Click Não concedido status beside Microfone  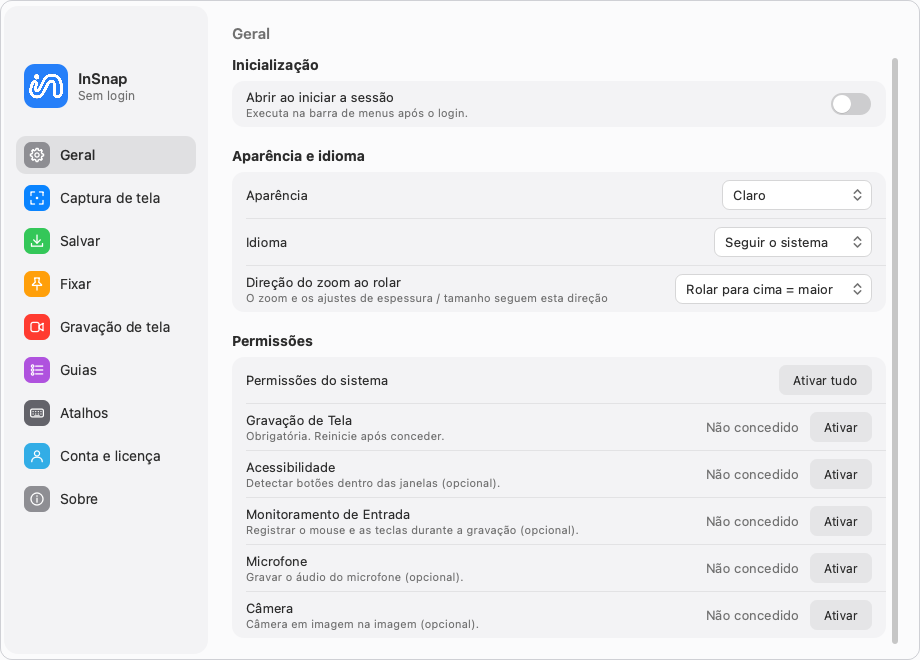[752, 568]
